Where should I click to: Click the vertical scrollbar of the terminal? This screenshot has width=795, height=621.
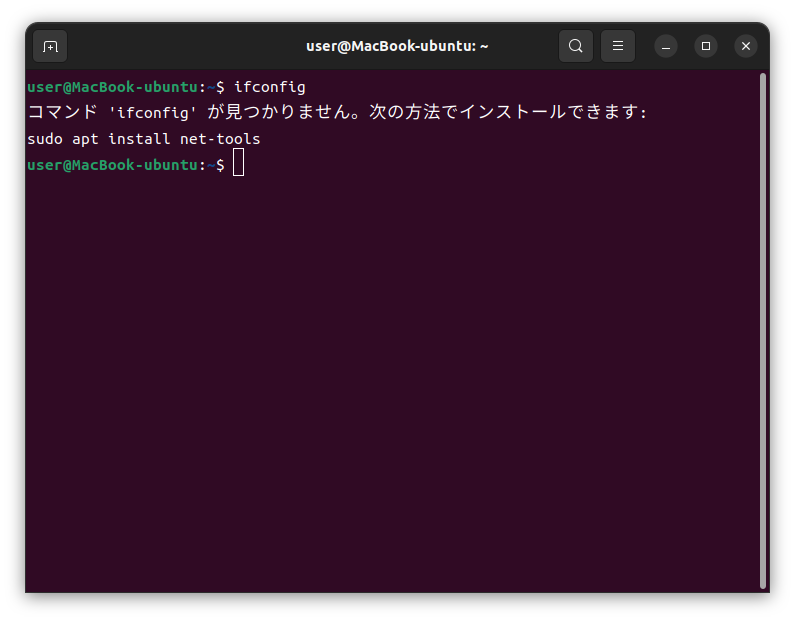point(763,331)
